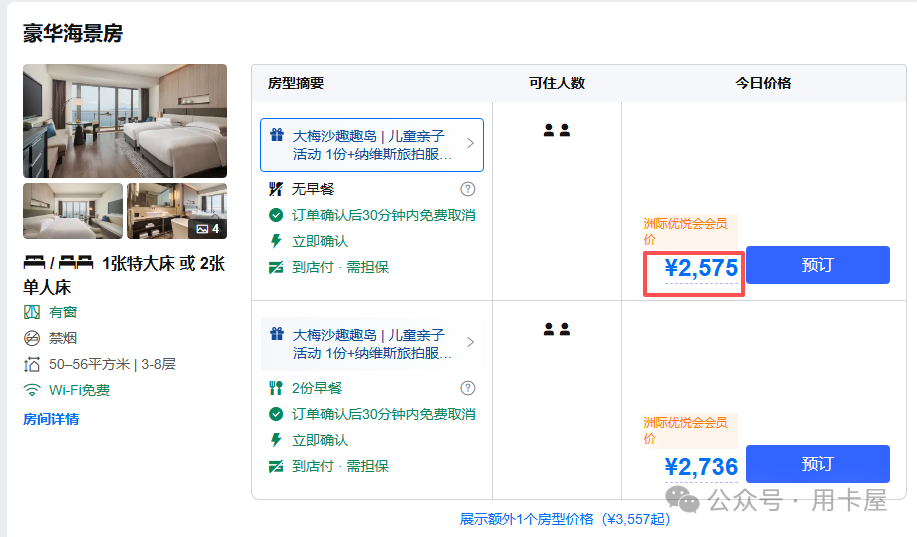Click green checkmark in the 无早餐 rate

276,215
